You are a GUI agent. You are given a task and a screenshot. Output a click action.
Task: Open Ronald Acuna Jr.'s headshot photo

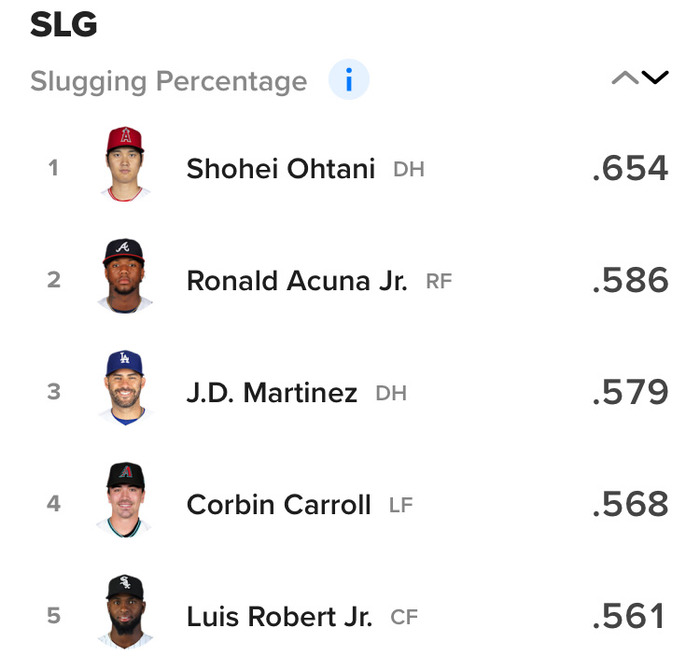click(126, 279)
